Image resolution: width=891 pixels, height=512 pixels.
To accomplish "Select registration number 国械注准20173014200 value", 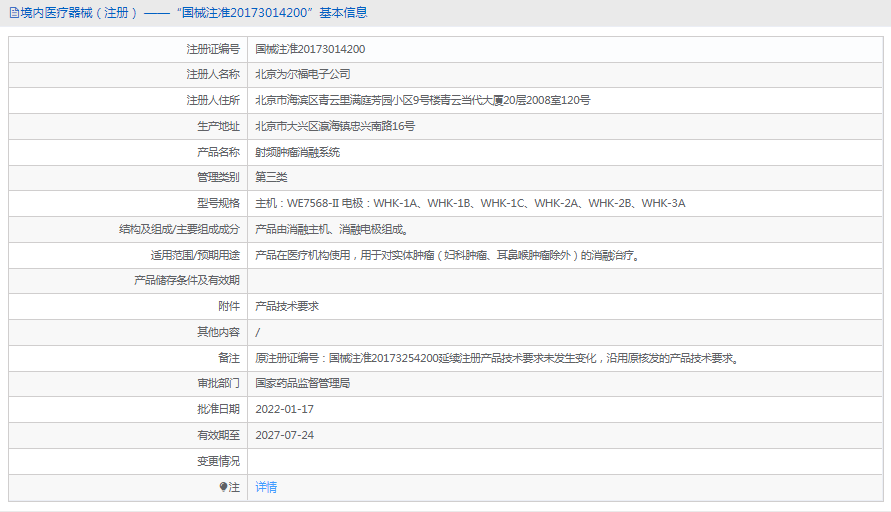I will coord(310,49).
